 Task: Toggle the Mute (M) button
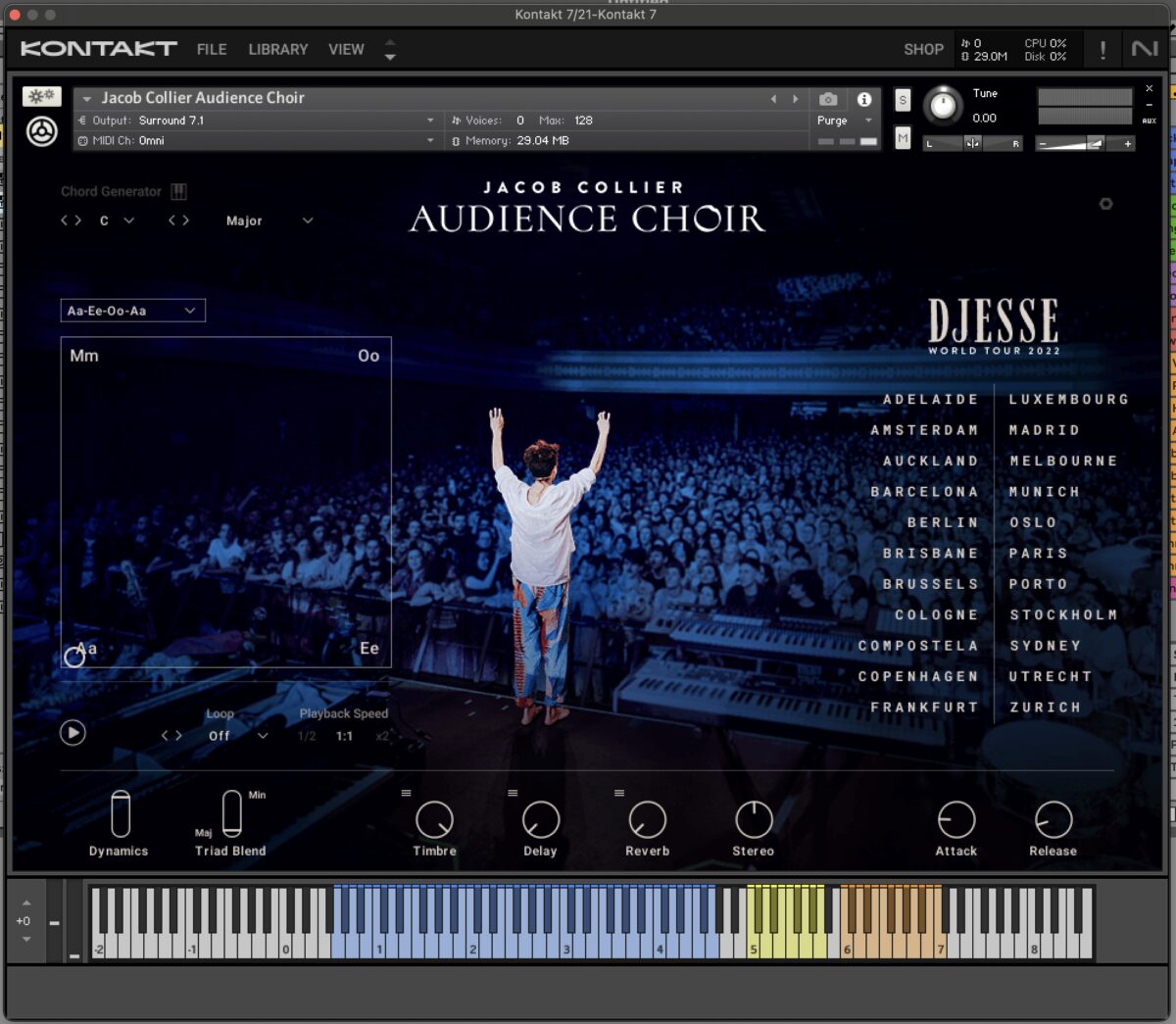point(903,139)
